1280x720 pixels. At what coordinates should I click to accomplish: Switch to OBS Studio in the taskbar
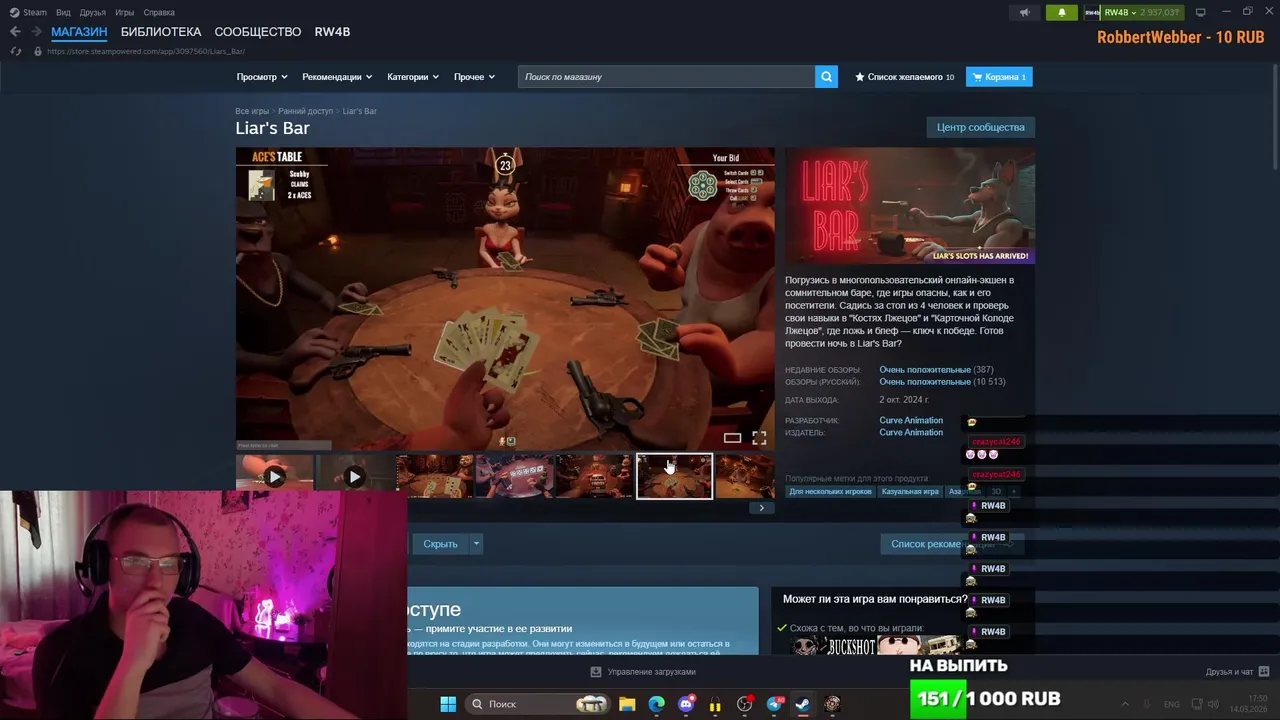744,704
